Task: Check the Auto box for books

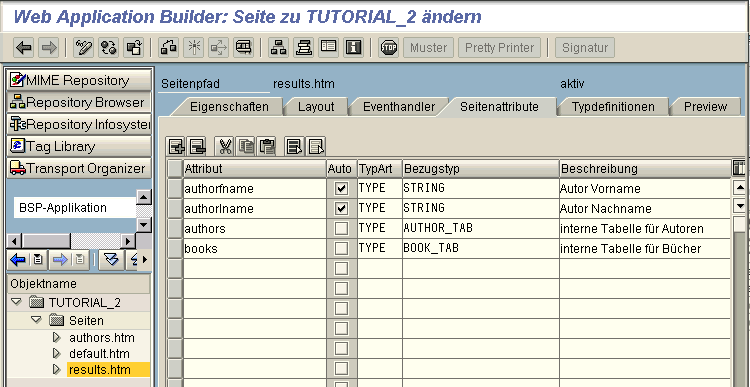Action: (x=341, y=249)
